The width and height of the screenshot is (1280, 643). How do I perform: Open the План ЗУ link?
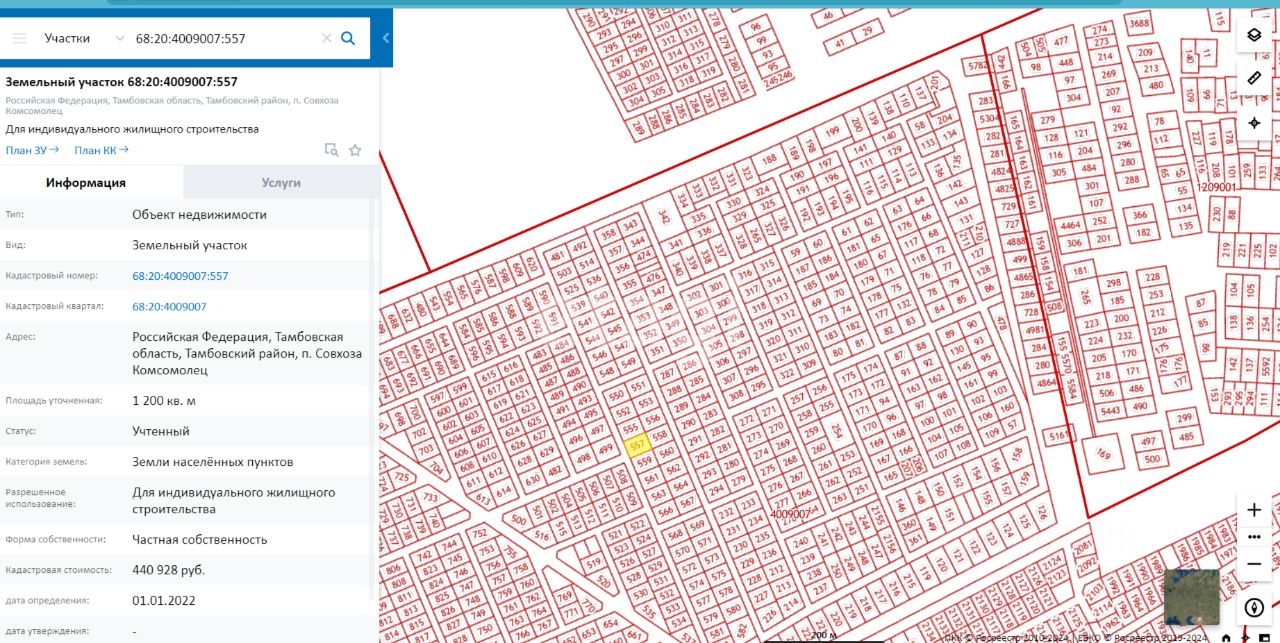pyautogui.click(x=32, y=150)
